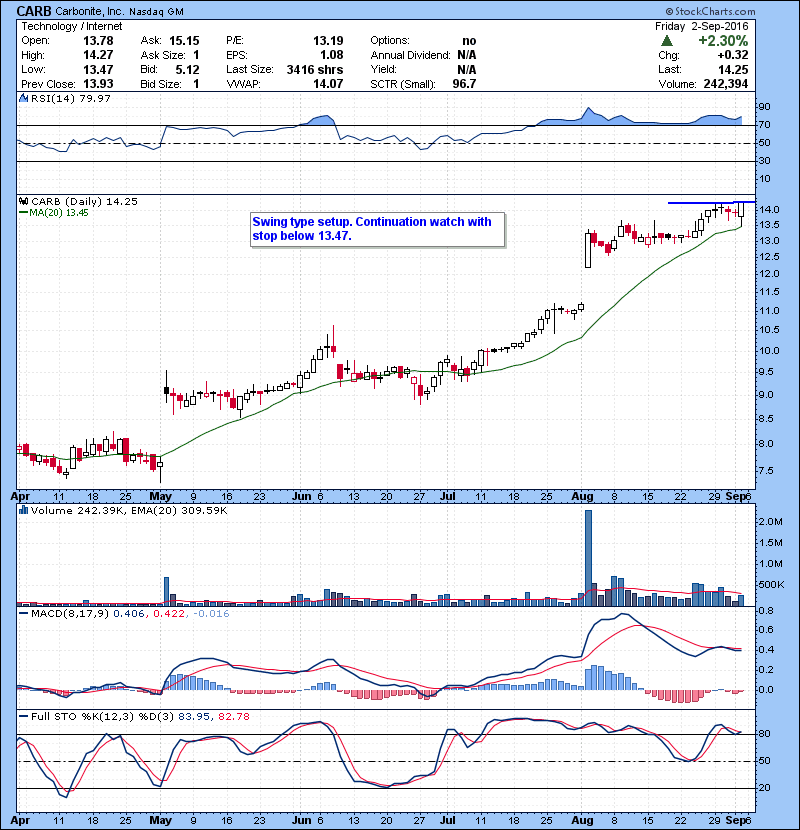Click the SCTR (Small) value "96.7"
800x830 pixels.
coord(464,84)
